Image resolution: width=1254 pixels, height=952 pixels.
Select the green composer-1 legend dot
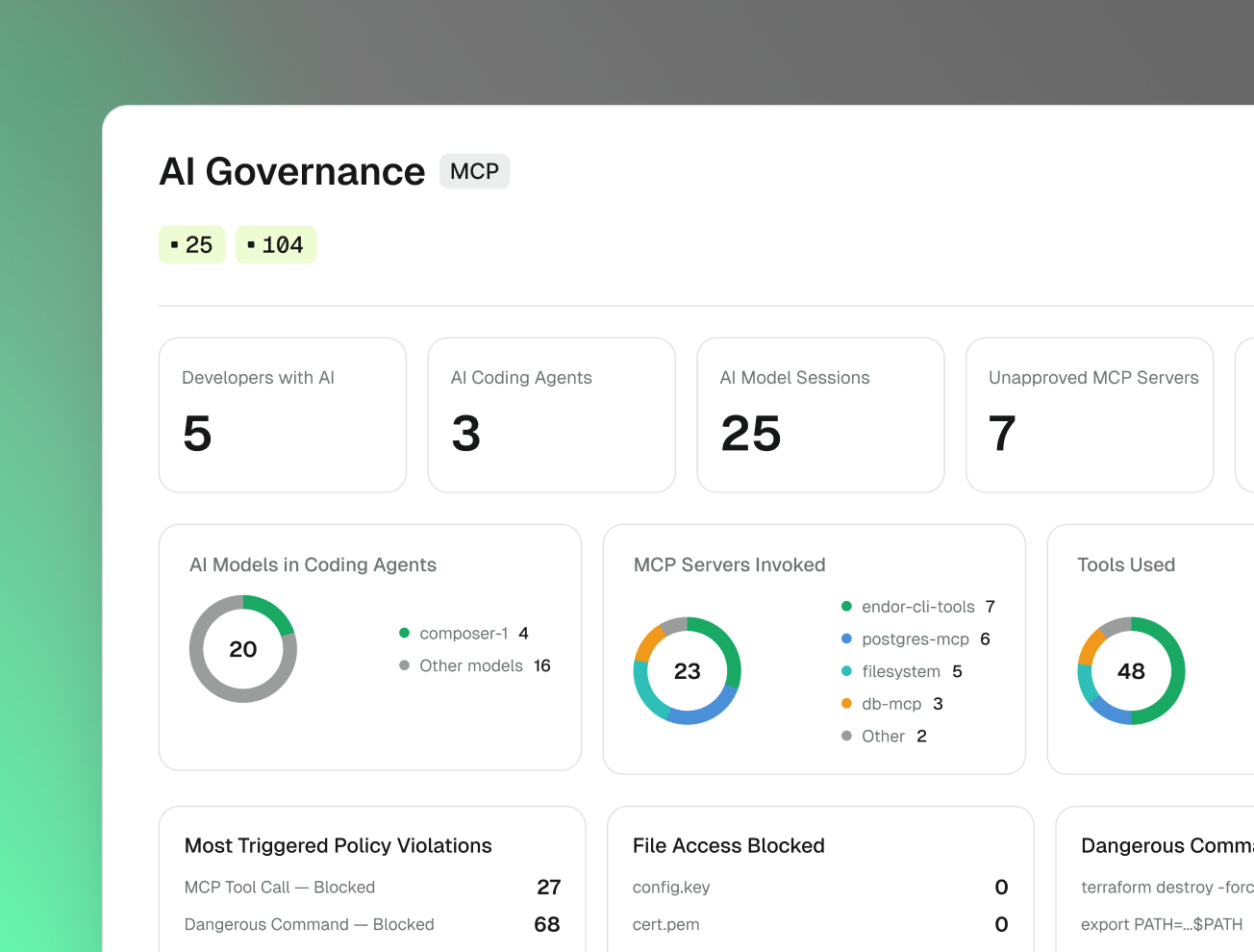404,633
